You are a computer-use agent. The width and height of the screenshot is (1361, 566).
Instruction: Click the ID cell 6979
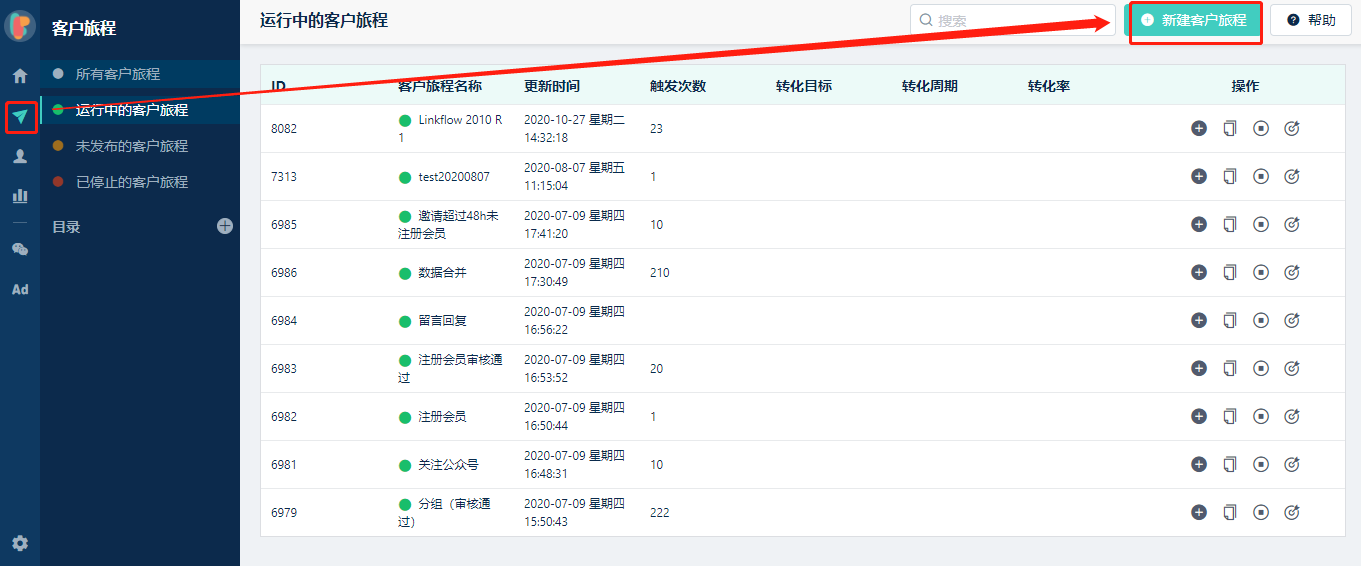click(x=284, y=513)
